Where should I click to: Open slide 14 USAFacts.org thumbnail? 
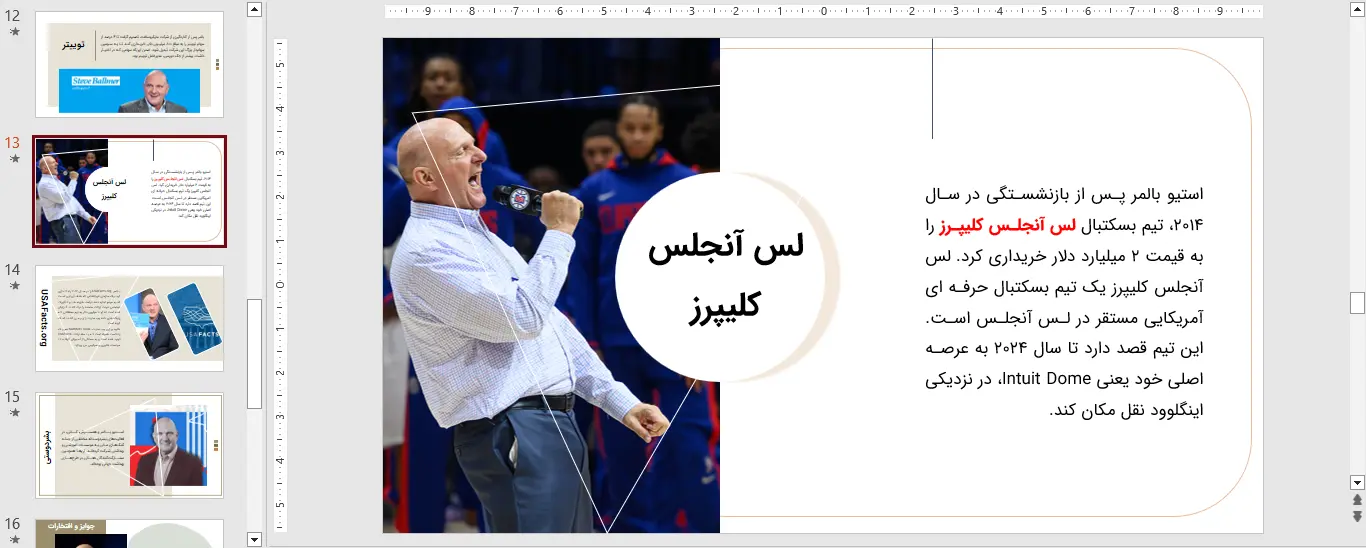tap(130, 318)
